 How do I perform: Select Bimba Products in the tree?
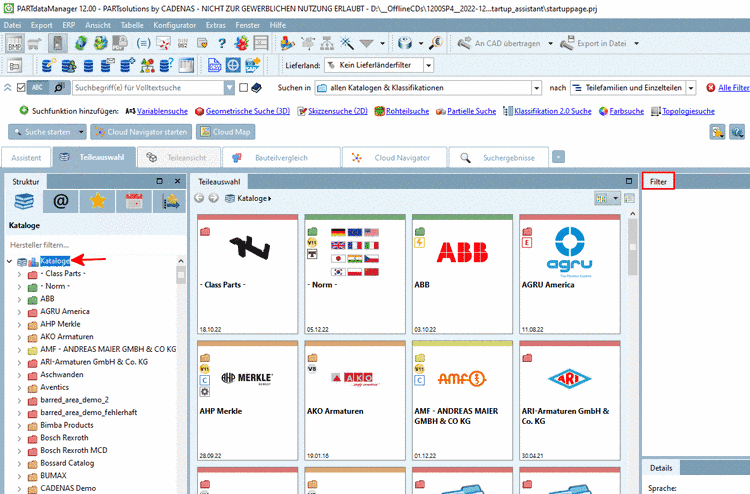(x=66, y=425)
